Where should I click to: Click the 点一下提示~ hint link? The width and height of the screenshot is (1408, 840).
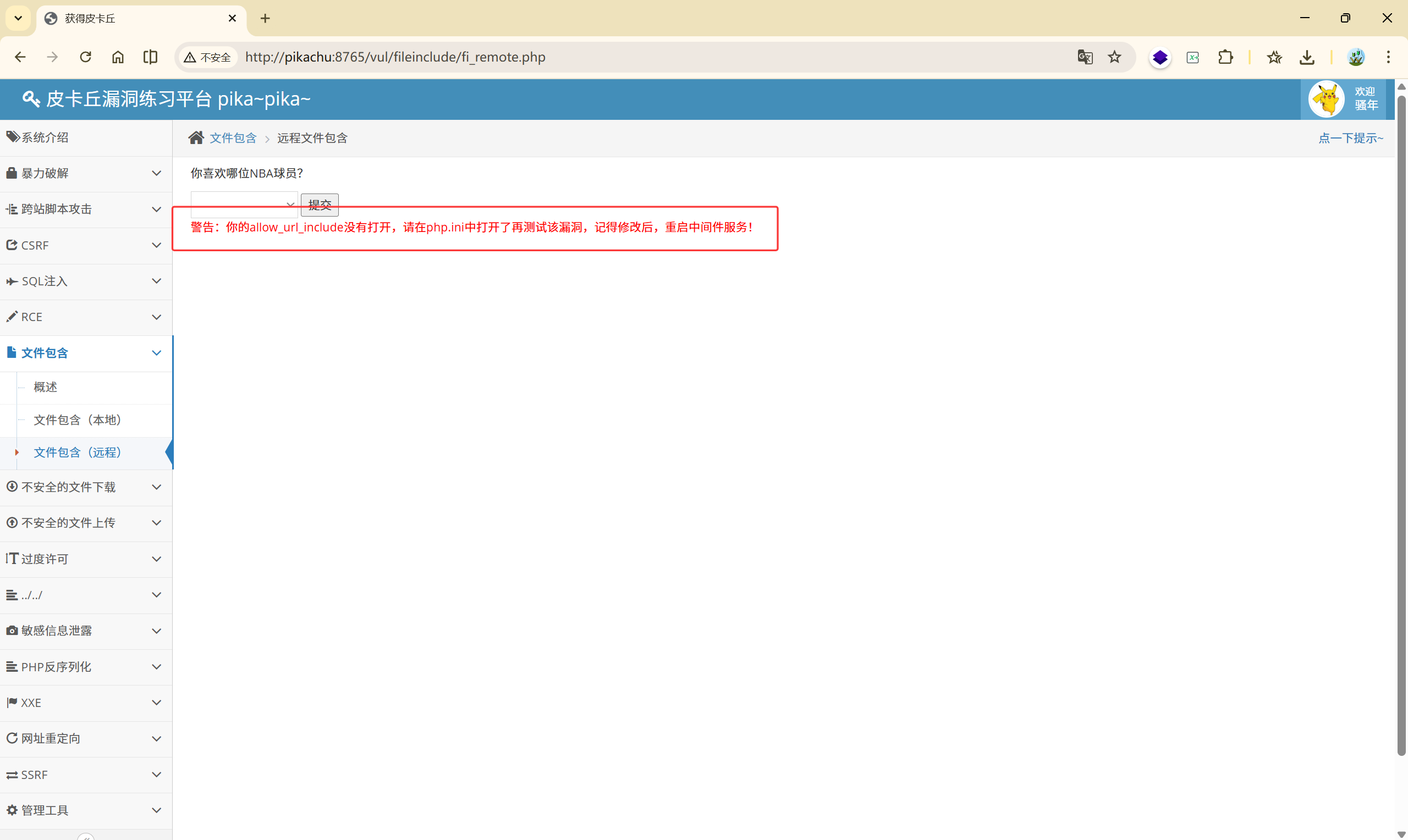click(1350, 137)
